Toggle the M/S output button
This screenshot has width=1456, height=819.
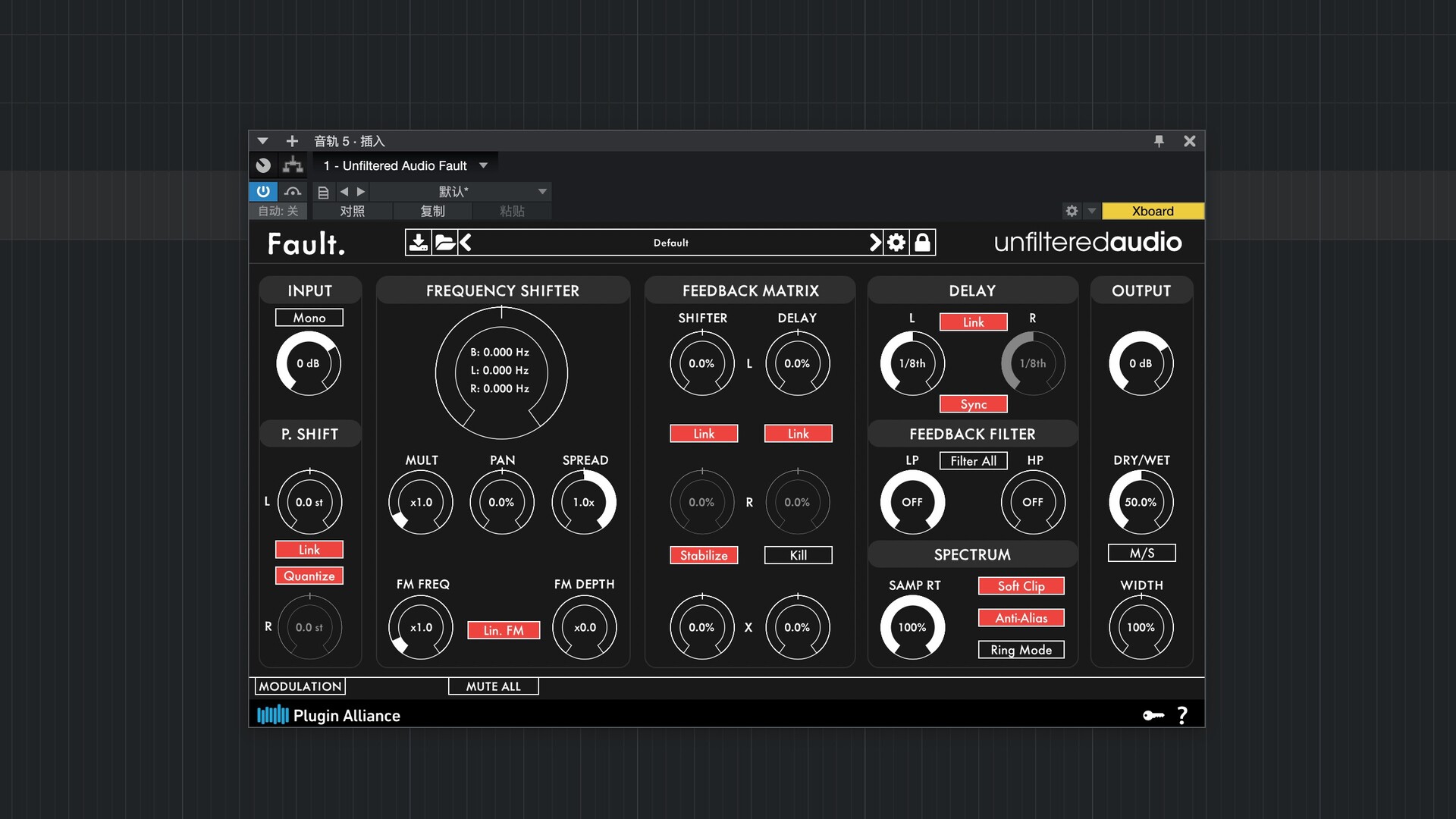(1142, 553)
